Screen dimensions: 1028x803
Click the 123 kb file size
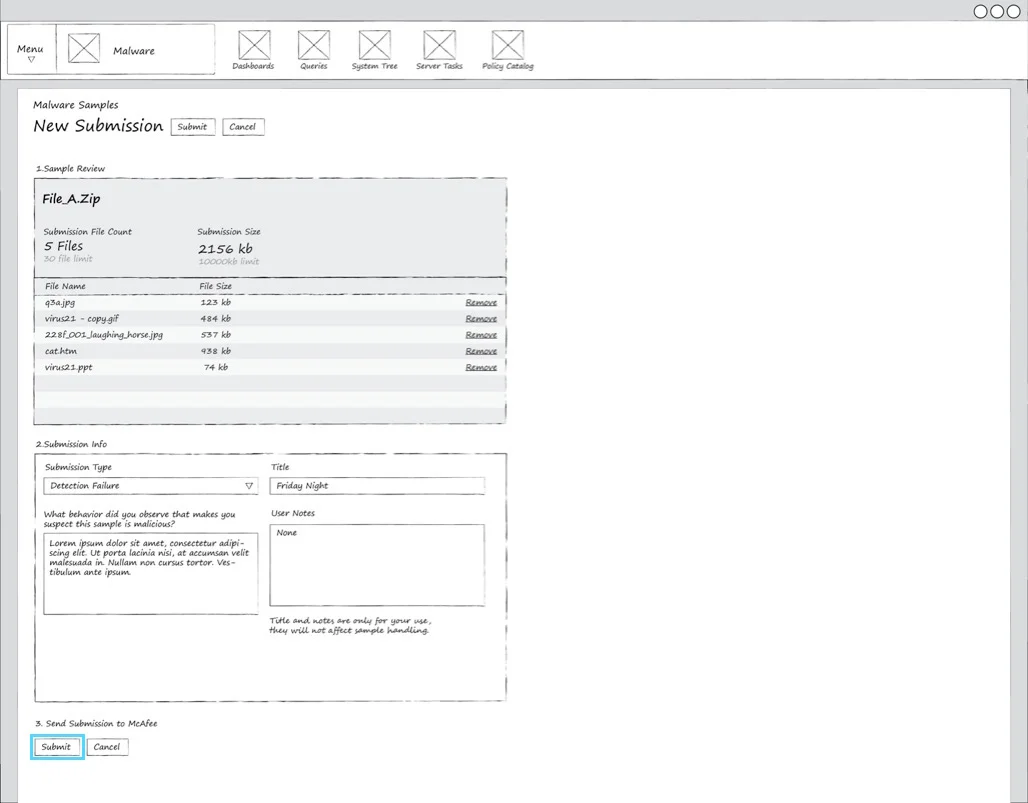click(216, 302)
